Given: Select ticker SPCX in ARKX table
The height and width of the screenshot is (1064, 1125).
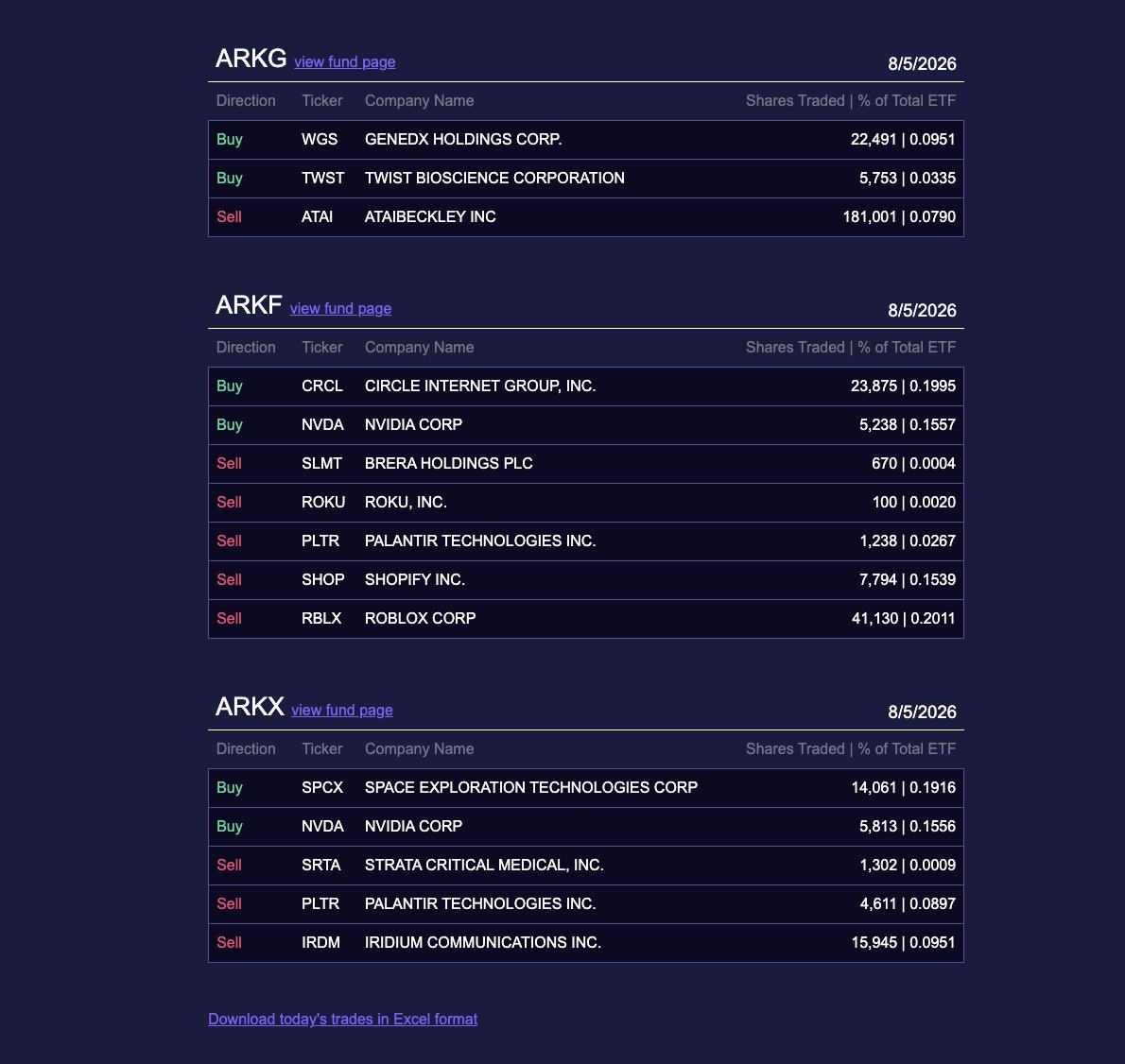Looking at the screenshot, I should click(322, 787).
